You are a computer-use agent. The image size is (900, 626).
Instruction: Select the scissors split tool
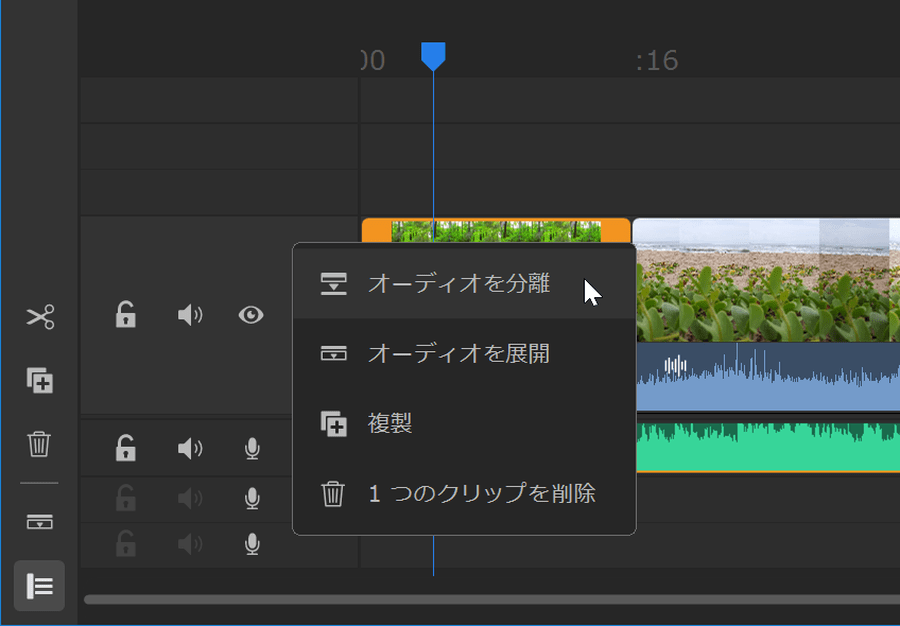[x=40, y=318]
